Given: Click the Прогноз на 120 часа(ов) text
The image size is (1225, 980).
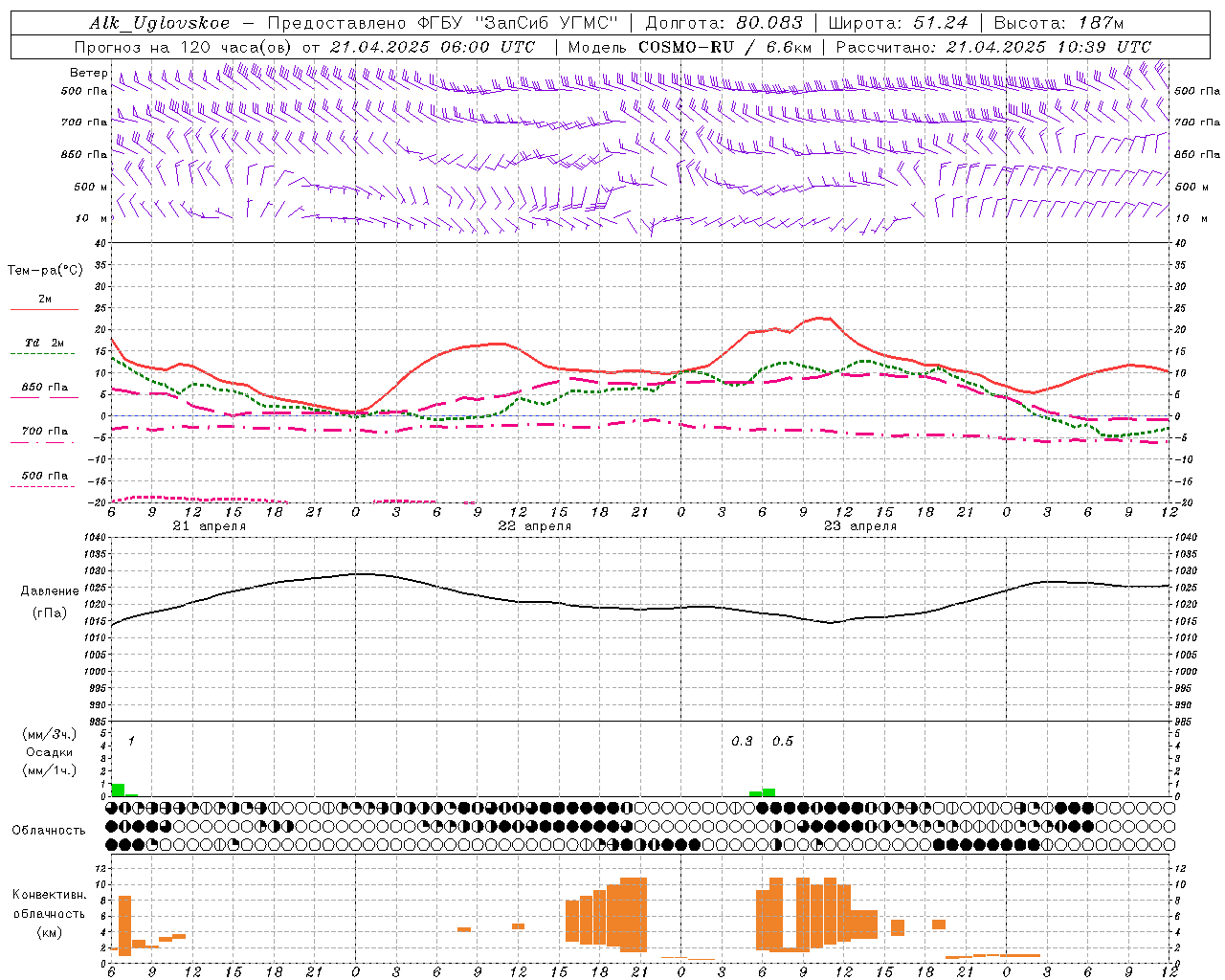Looking at the screenshot, I should point(184,47).
